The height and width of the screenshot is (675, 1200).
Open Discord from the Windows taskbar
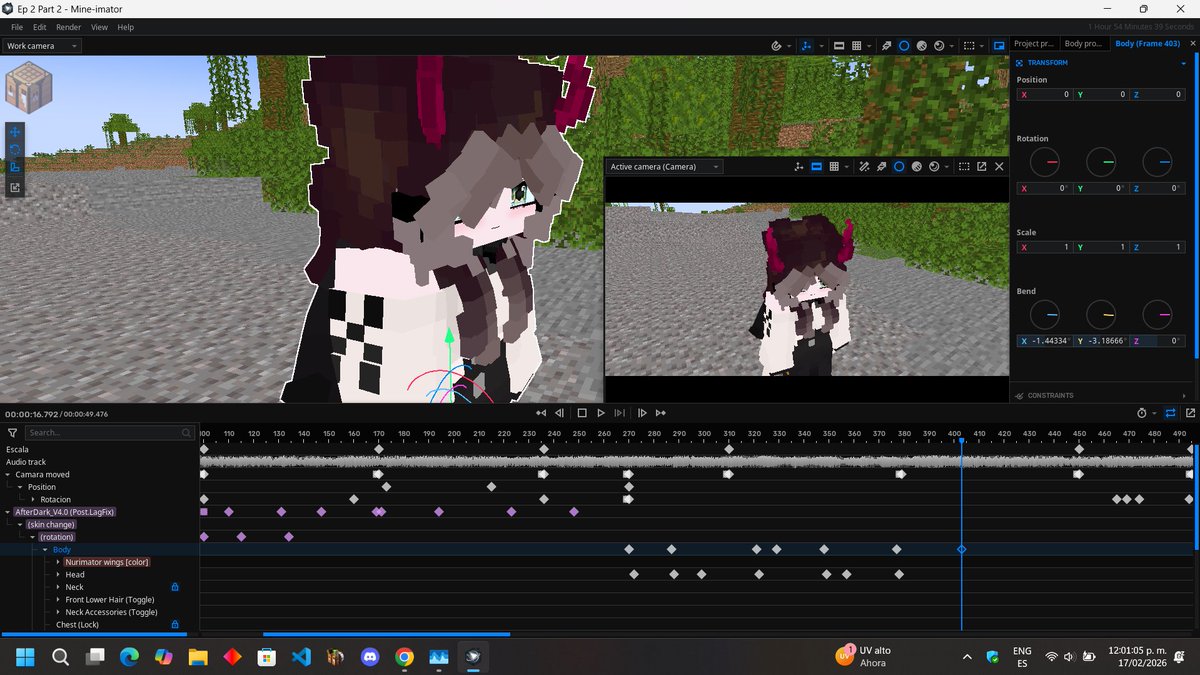click(370, 657)
